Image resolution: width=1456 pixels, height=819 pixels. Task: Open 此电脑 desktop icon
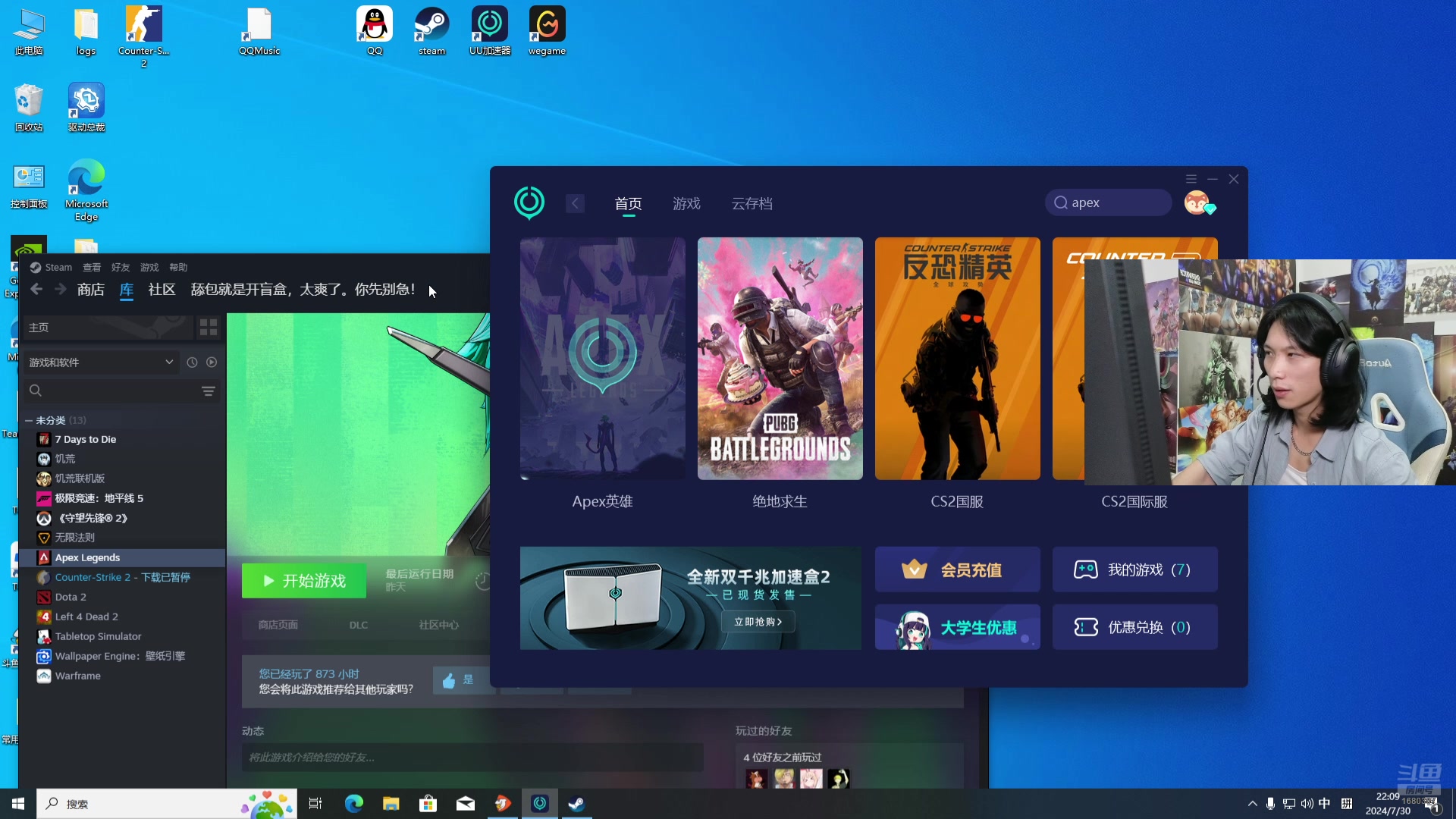pos(29,31)
